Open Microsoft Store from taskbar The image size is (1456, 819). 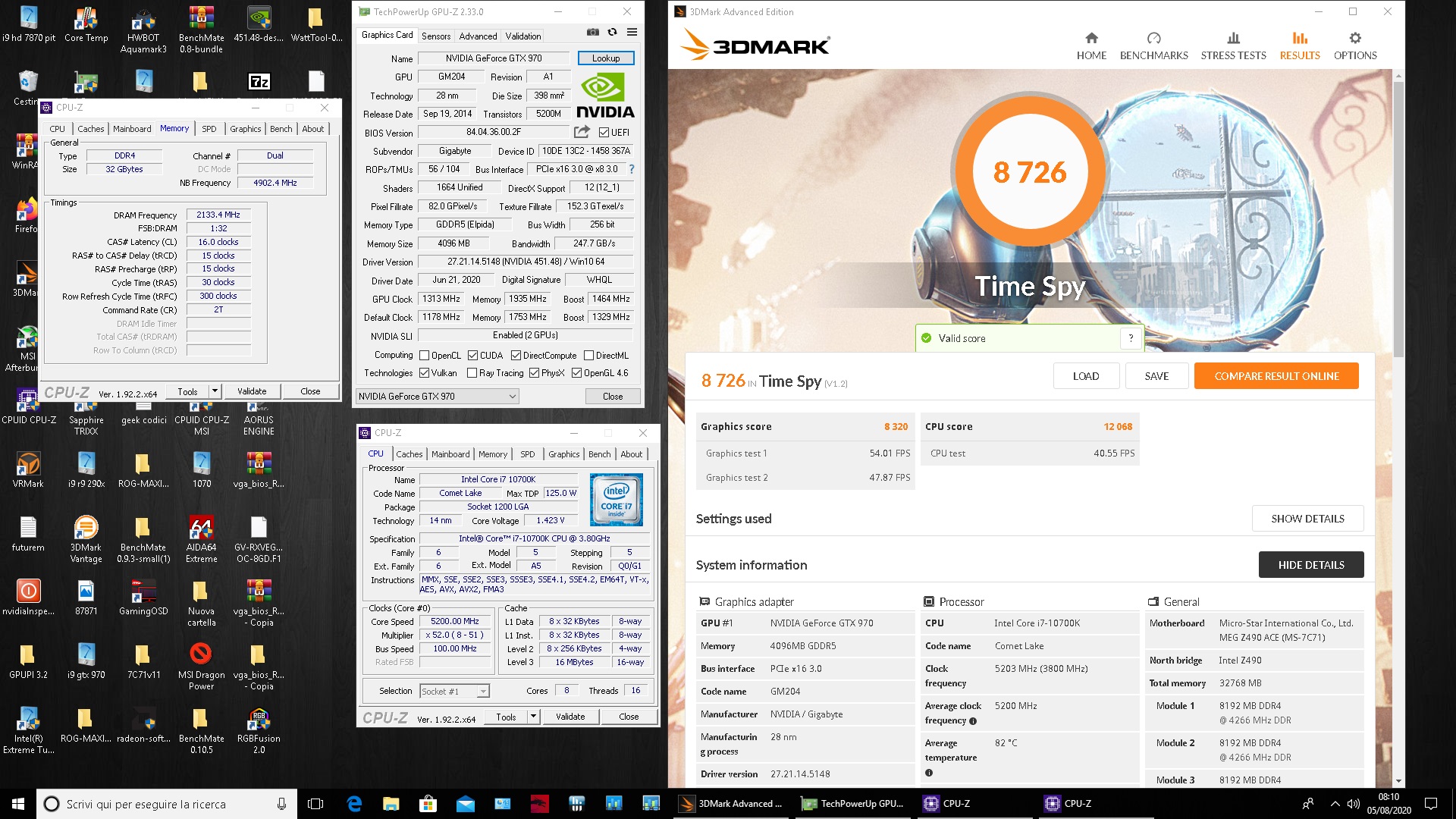pyautogui.click(x=428, y=803)
